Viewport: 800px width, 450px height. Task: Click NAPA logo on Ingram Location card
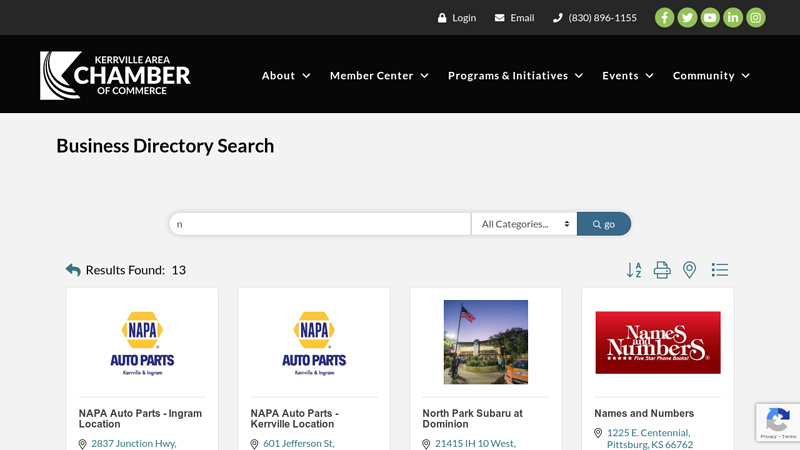142,343
